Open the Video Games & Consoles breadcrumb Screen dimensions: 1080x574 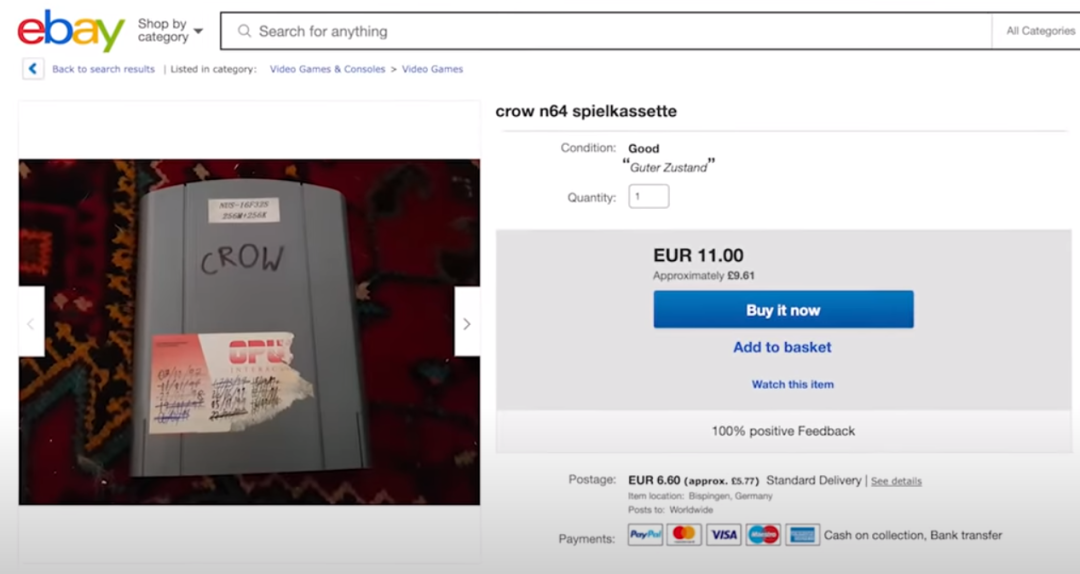pos(327,69)
